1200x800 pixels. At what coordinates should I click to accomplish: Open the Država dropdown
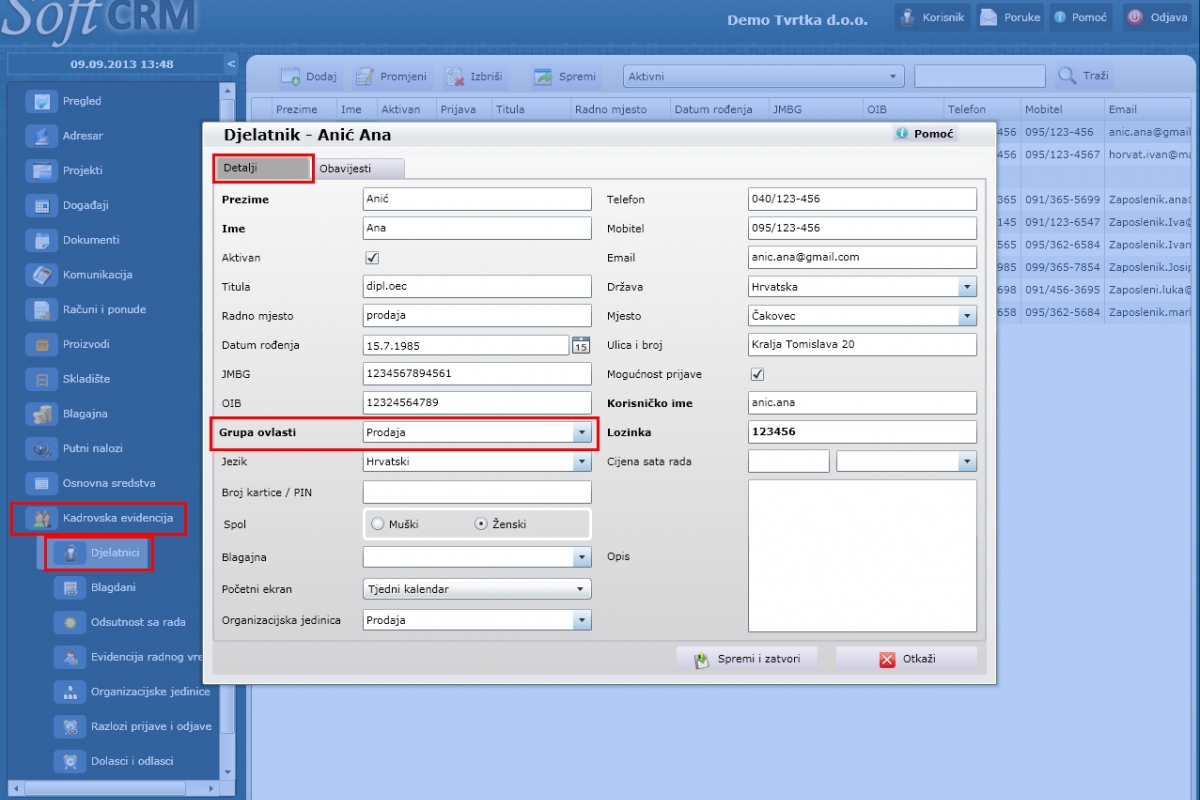pyautogui.click(x=967, y=287)
